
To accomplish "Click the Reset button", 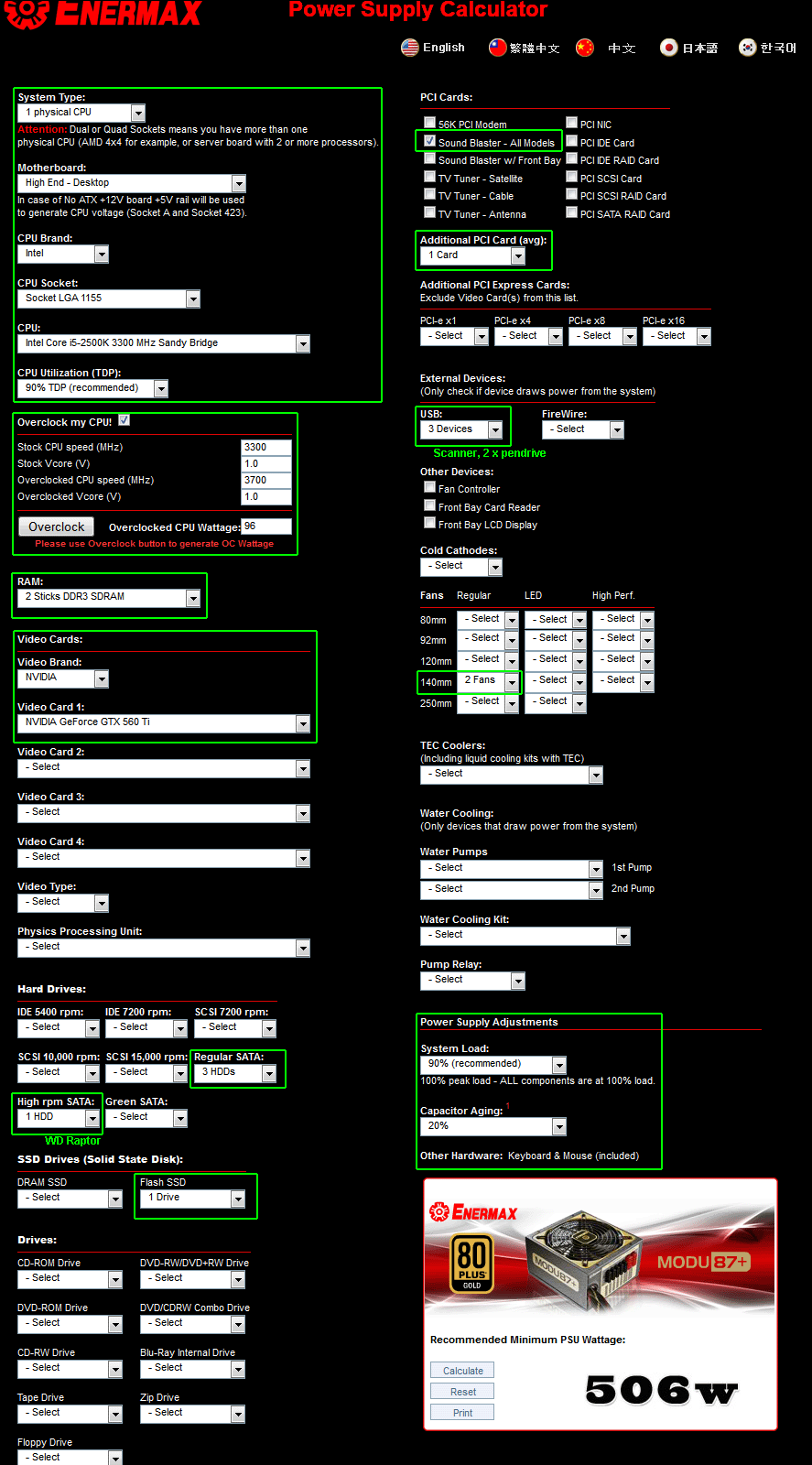I will pyautogui.click(x=462, y=1392).
